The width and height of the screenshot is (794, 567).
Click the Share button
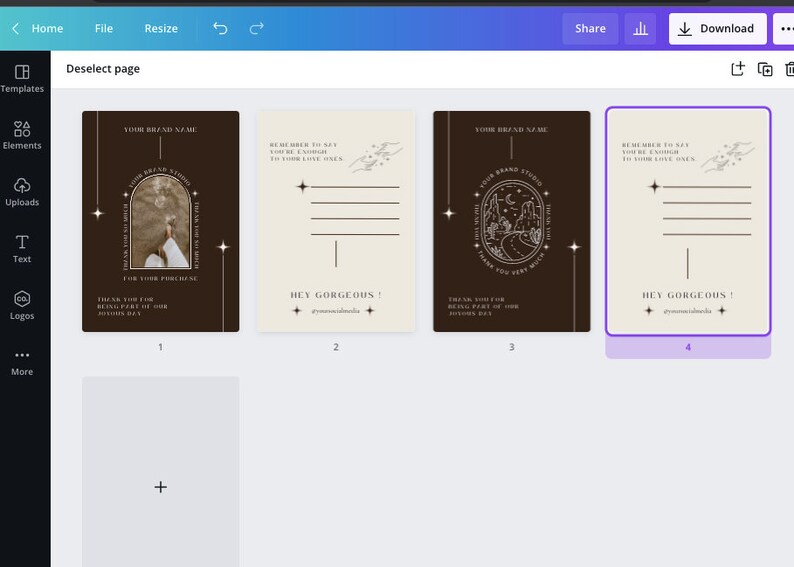590,28
